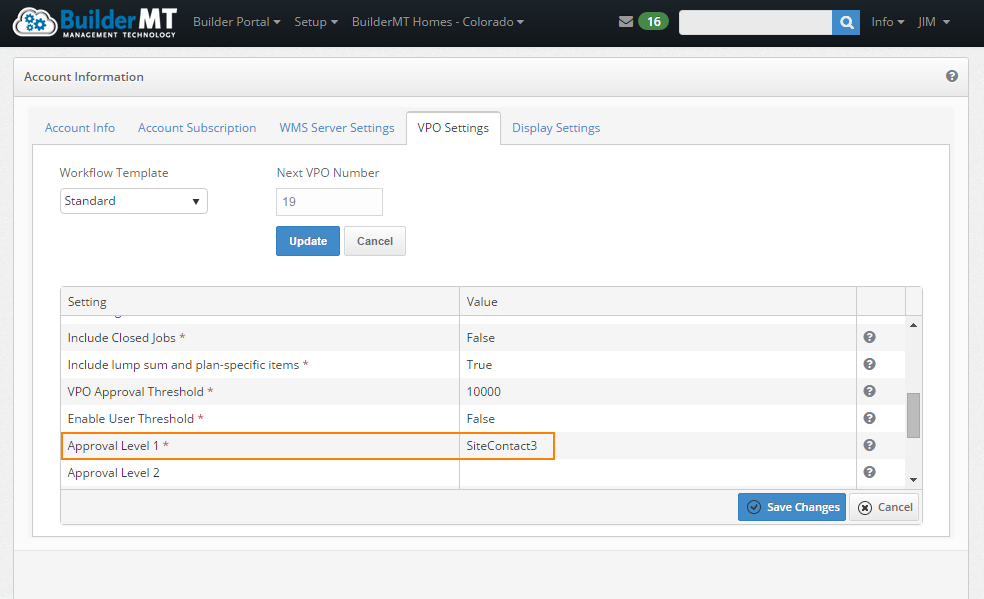This screenshot has height=599, width=984.
Task: Click the search magnifier button
Action: point(846,22)
